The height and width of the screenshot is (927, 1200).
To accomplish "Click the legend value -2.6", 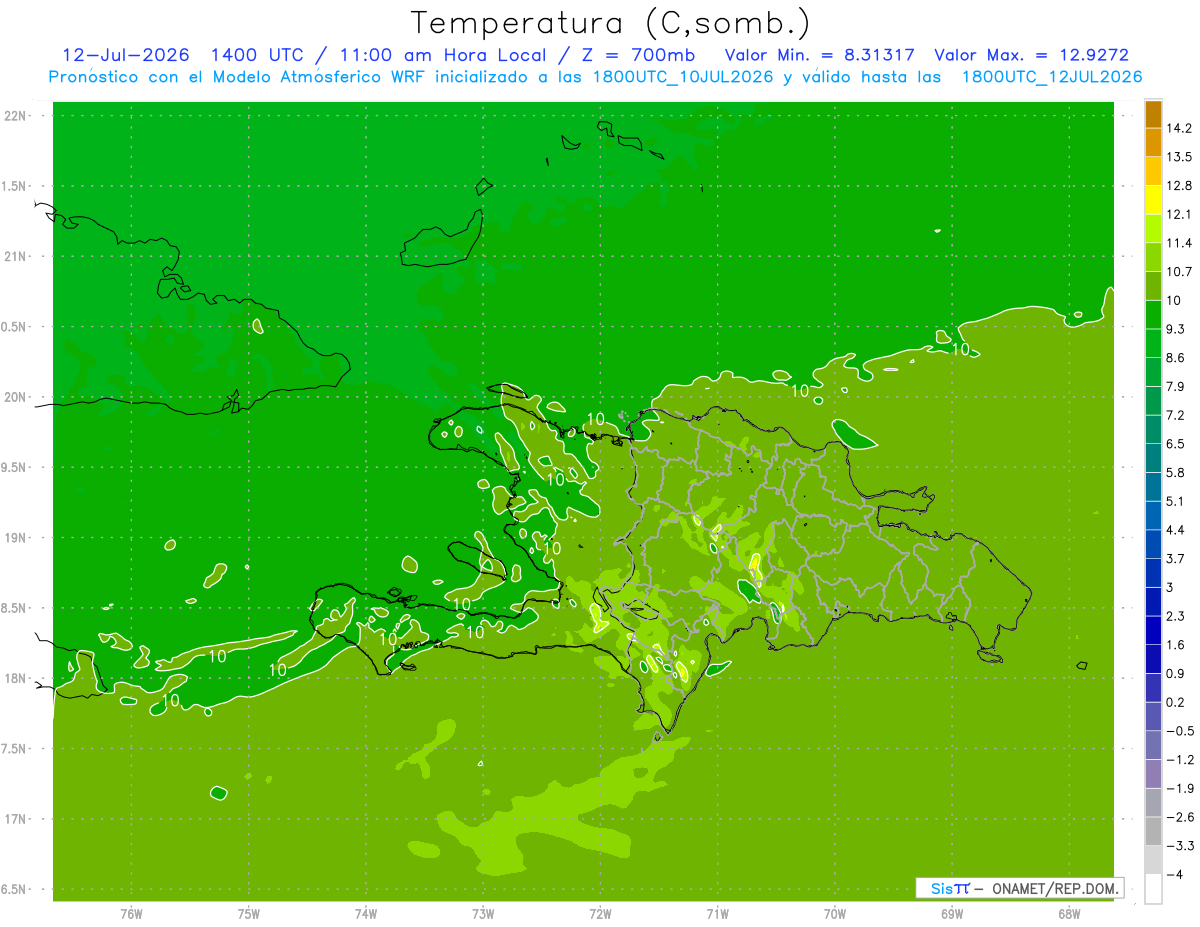I will tap(1179, 817).
